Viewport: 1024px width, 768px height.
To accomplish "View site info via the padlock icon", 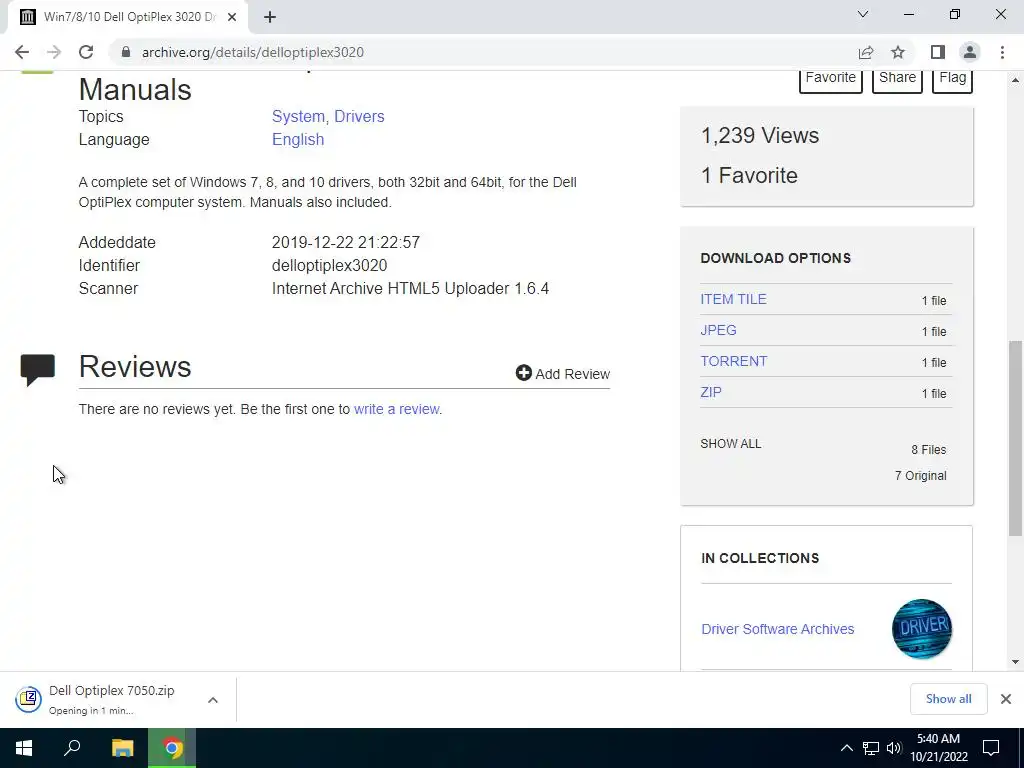I will pos(126,52).
